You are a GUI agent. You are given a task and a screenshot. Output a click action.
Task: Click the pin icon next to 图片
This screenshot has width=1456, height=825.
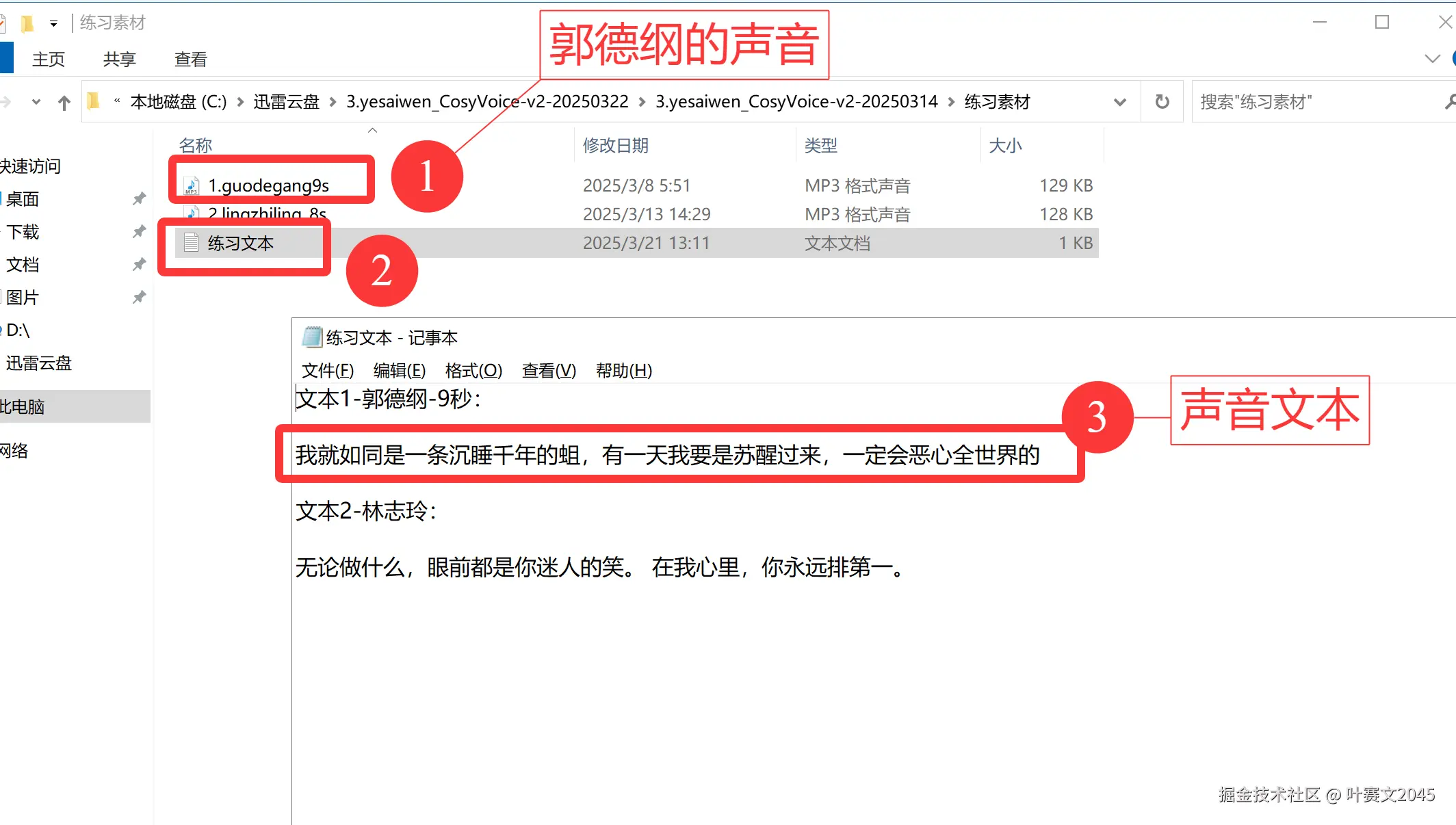pyautogui.click(x=139, y=298)
